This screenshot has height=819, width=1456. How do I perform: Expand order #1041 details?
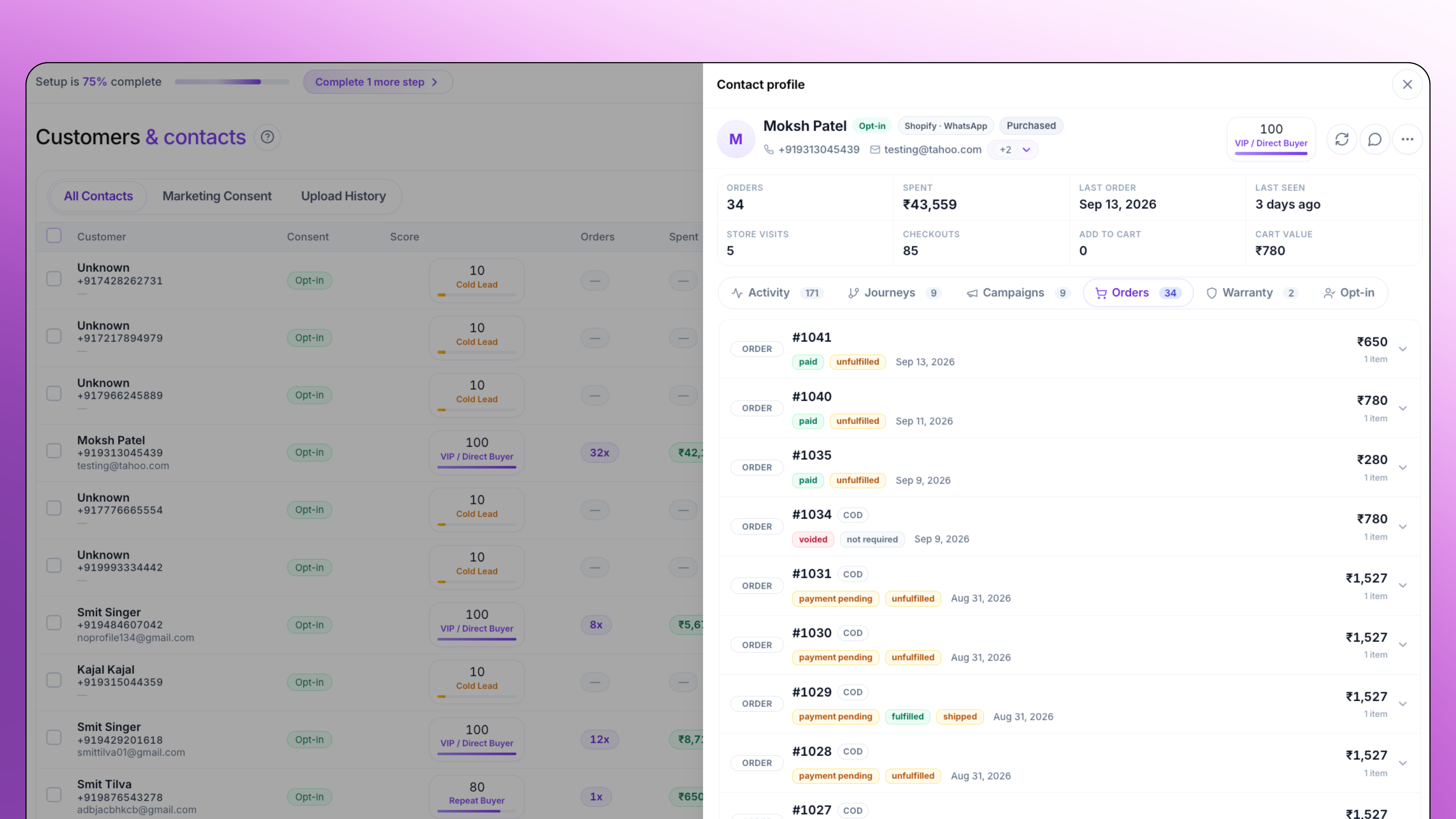tap(1403, 349)
